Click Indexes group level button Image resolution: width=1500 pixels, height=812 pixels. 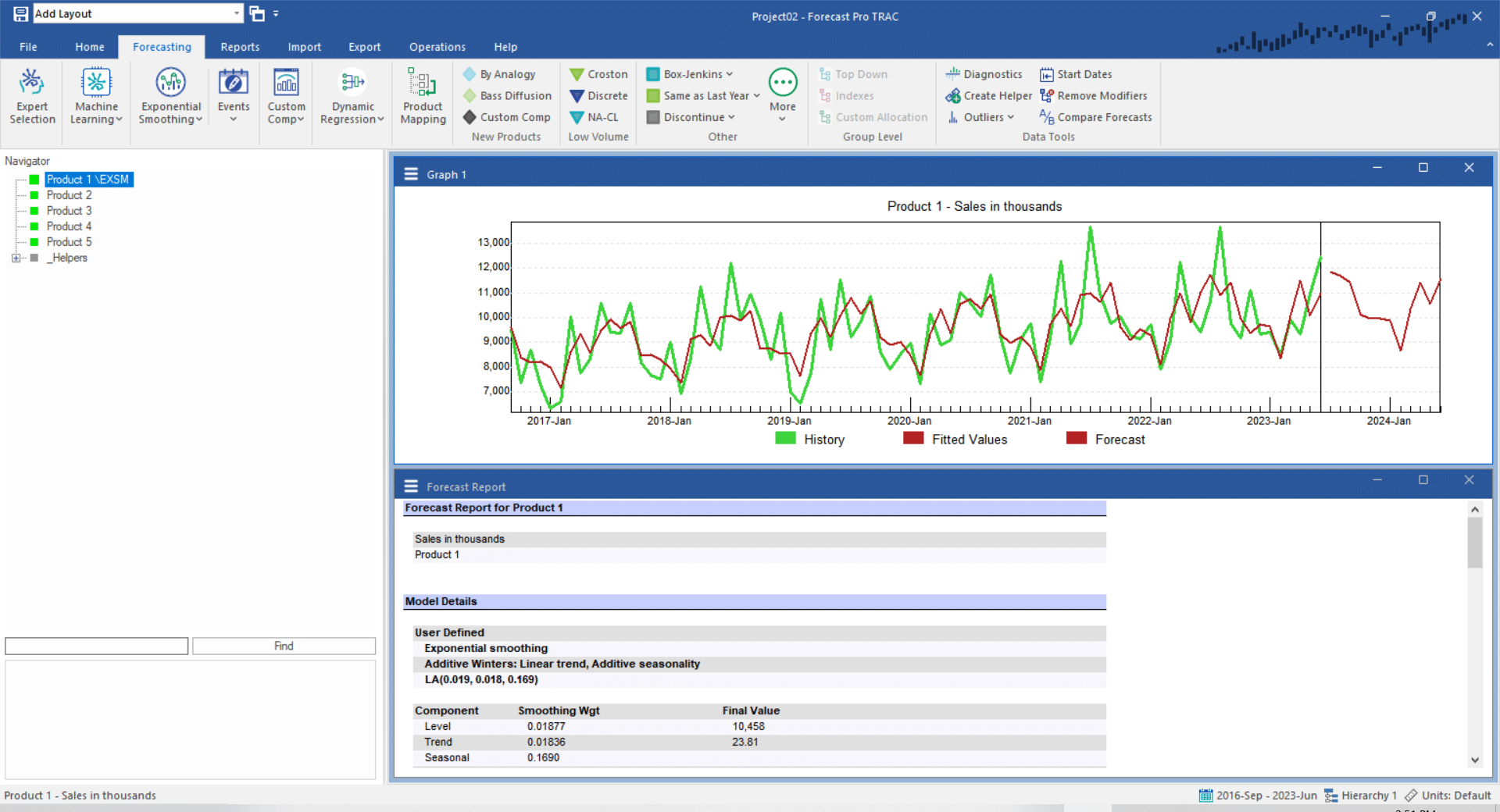tap(846, 95)
